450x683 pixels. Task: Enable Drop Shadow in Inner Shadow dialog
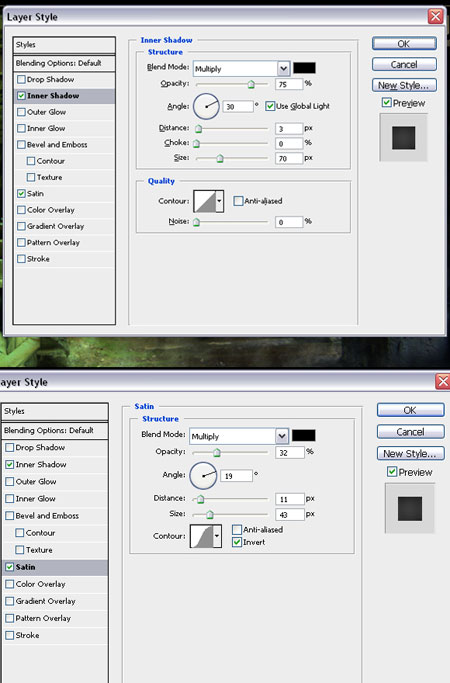pyautogui.click(x=21, y=80)
